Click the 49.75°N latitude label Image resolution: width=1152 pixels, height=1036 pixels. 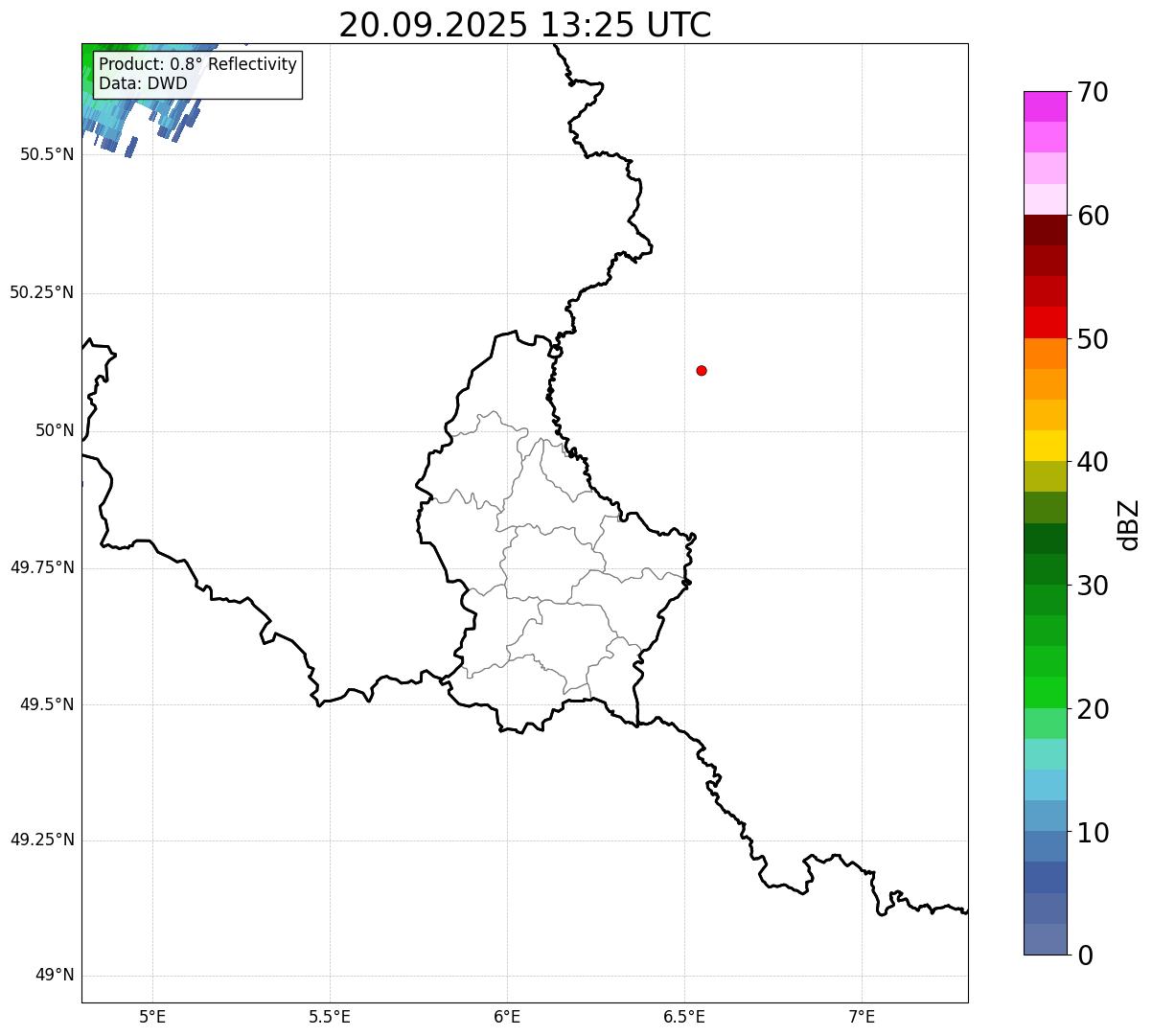[x=42, y=567]
